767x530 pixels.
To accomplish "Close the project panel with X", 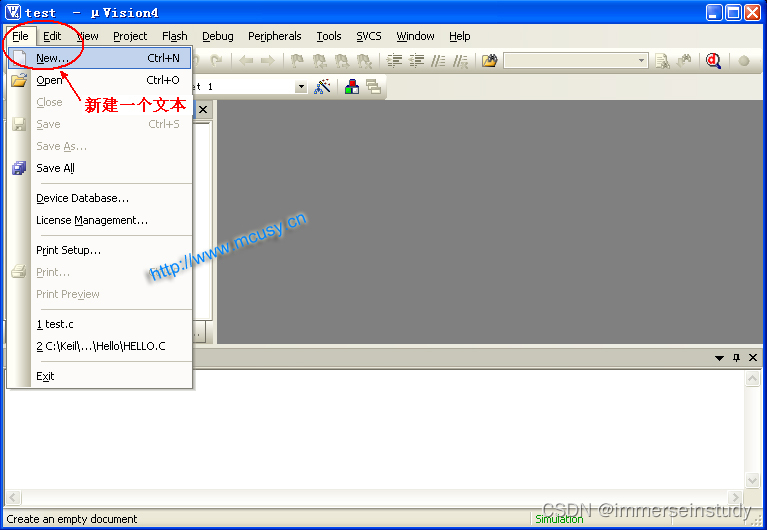I will pos(203,110).
